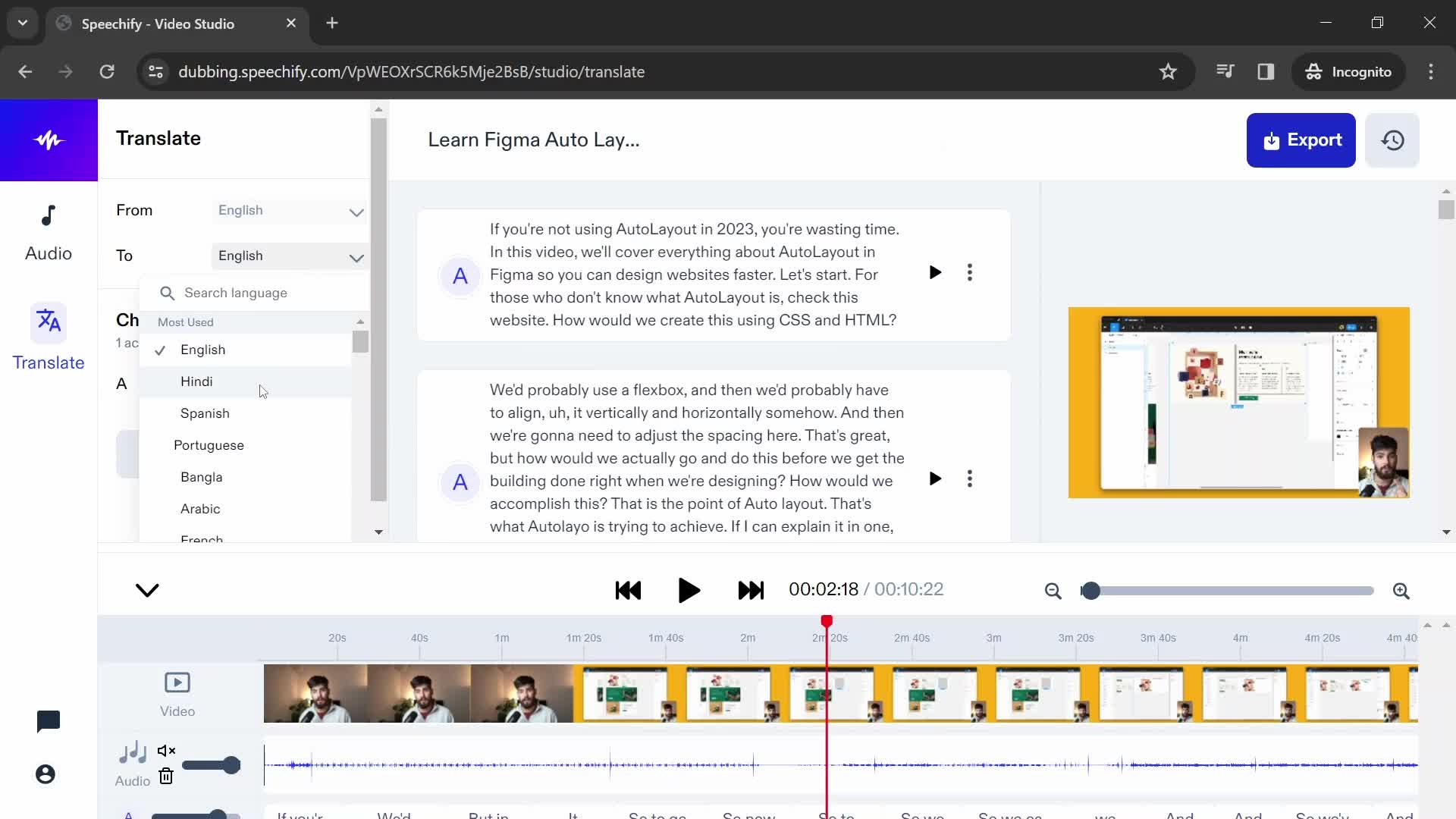Click the browser back button
Image resolution: width=1456 pixels, height=819 pixels.
[x=25, y=71]
